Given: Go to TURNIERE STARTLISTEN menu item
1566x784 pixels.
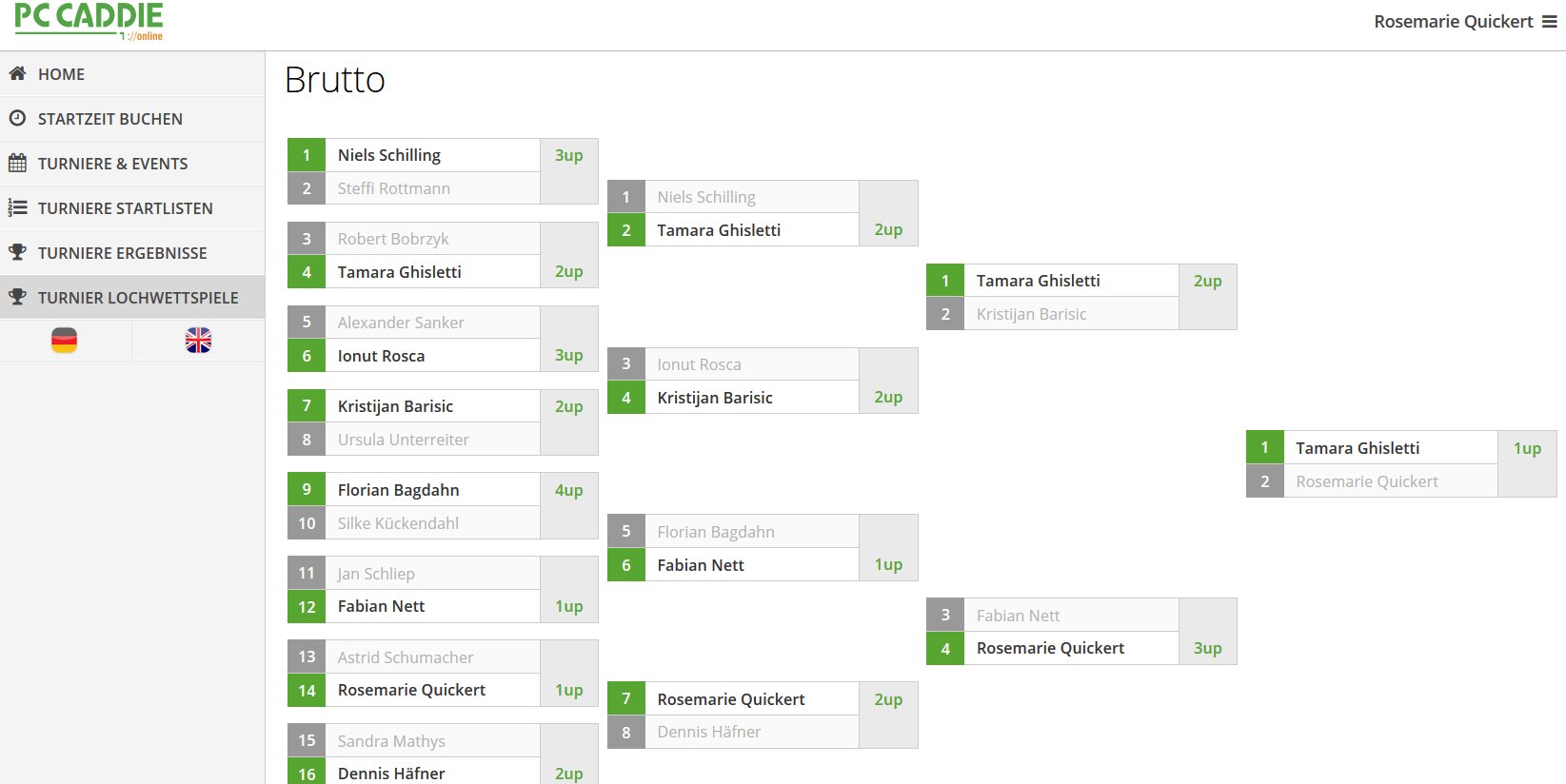Looking at the screenshot, I should click(125, 208).
